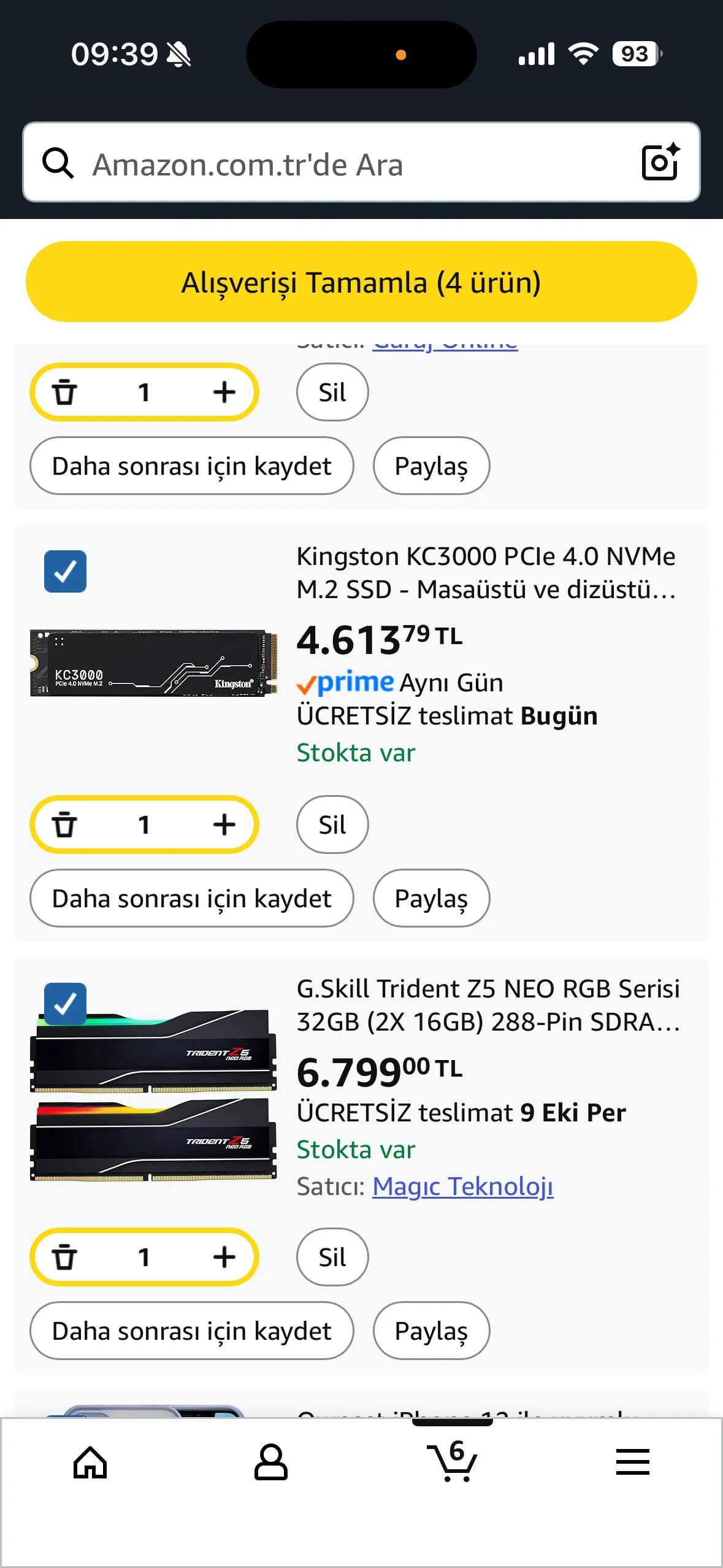Open the Kingston KC3000 product thumbnail
The width and height of the screenshot is (723, 1568).
coord(154,663)
